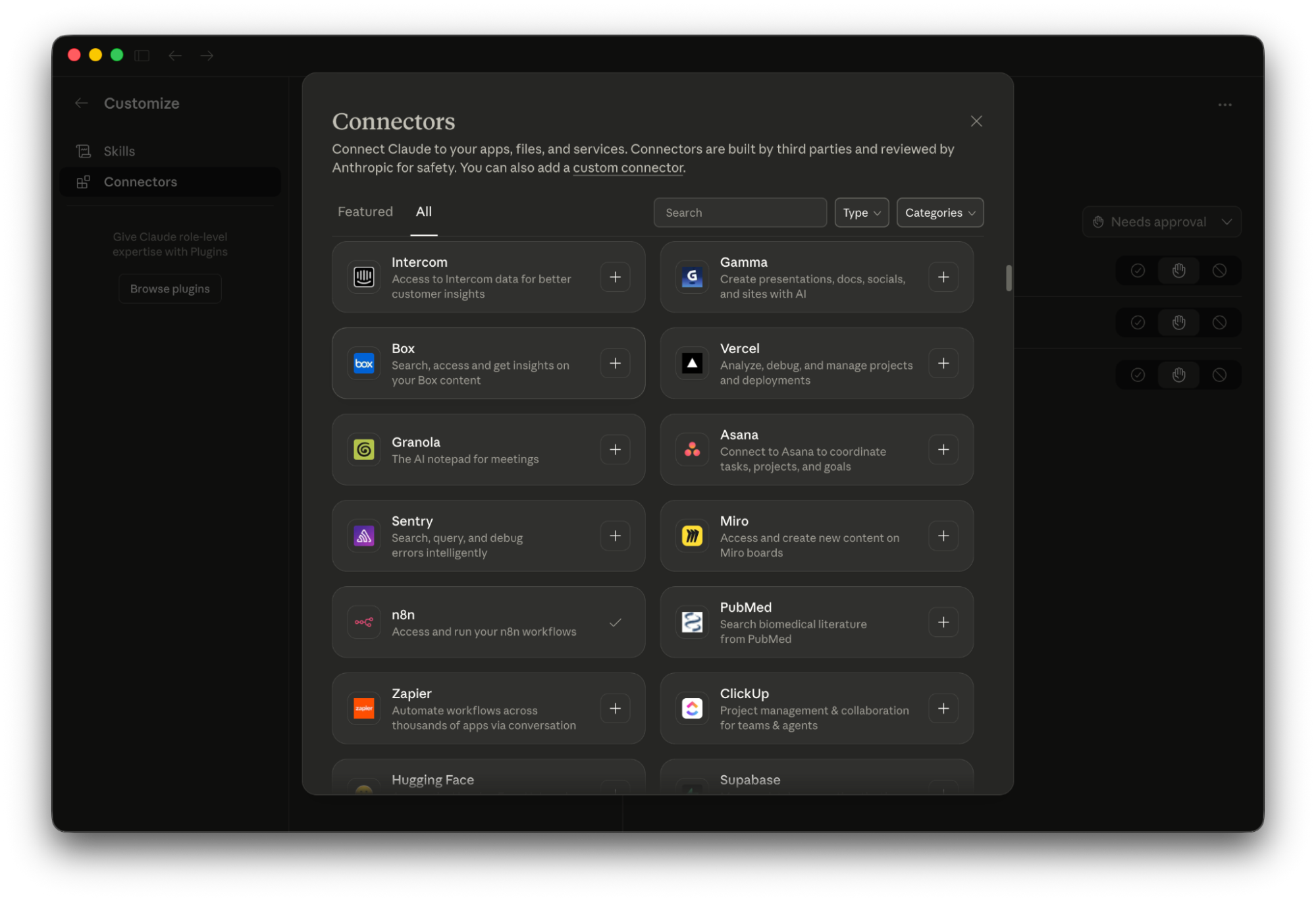Screen dimensions: 1316x901
Task: Expand the Categories dropdown
Action: pos(939,213)
